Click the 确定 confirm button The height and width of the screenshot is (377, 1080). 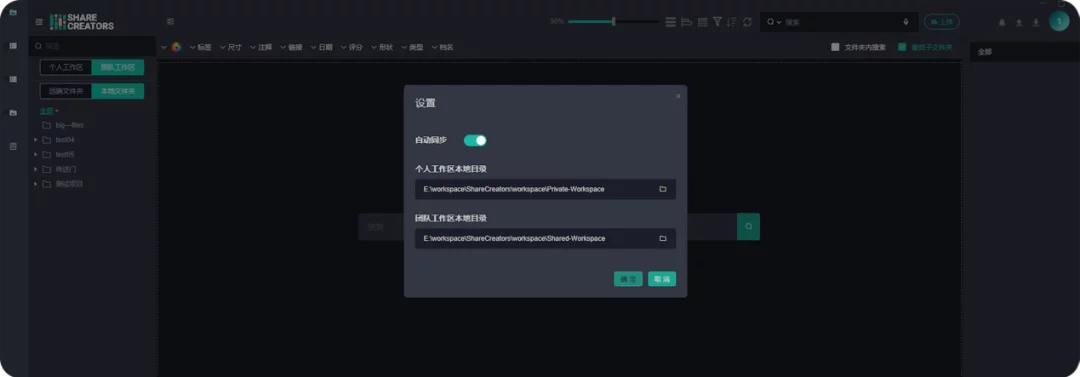pyautogui.click(x=628, y=279)
